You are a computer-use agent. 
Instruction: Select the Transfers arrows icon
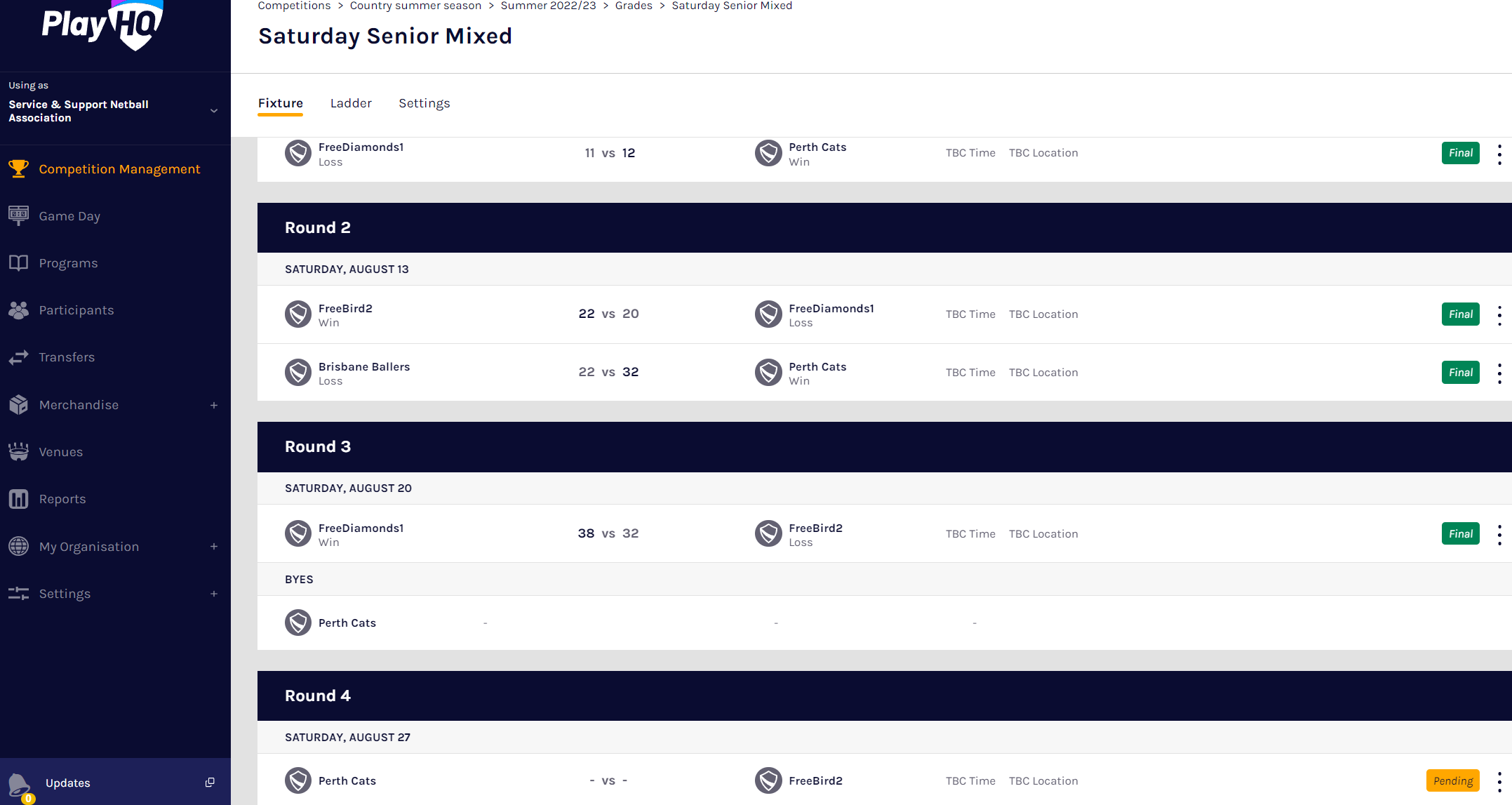(18, 357)
